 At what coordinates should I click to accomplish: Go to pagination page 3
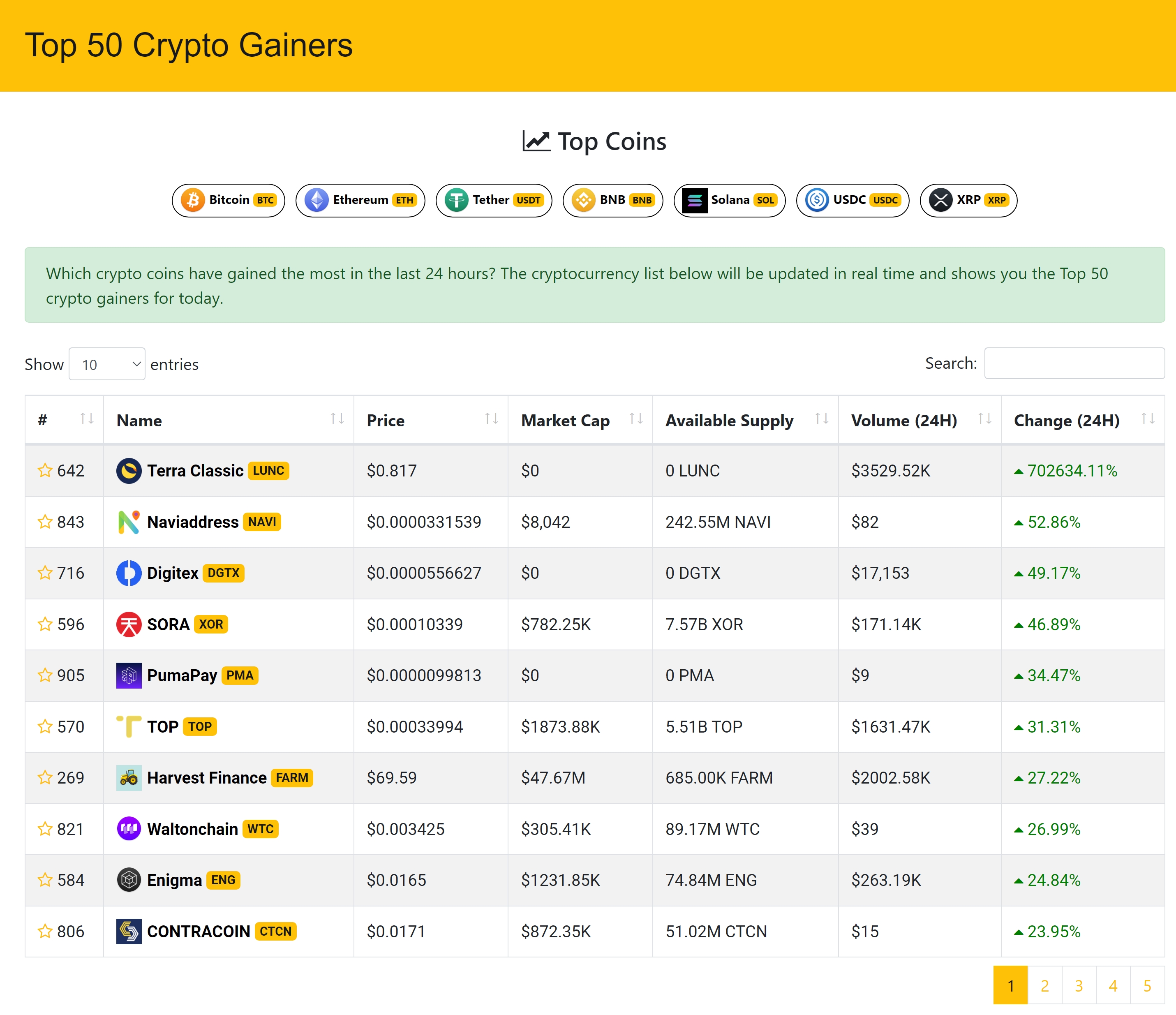point(1079,985)
